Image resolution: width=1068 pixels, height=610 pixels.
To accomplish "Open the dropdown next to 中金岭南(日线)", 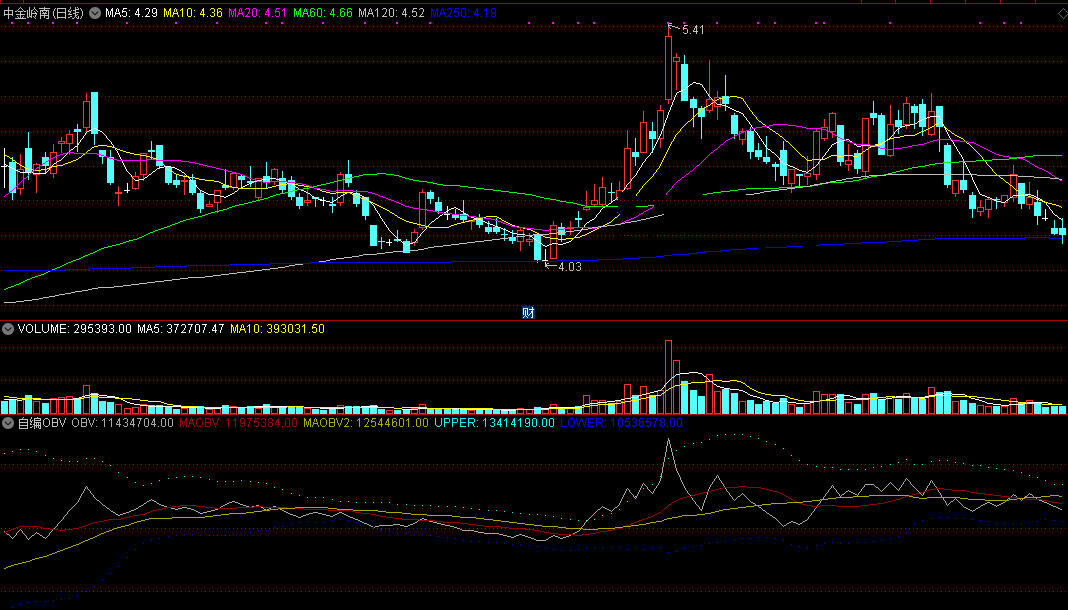I will click(95, 13).
